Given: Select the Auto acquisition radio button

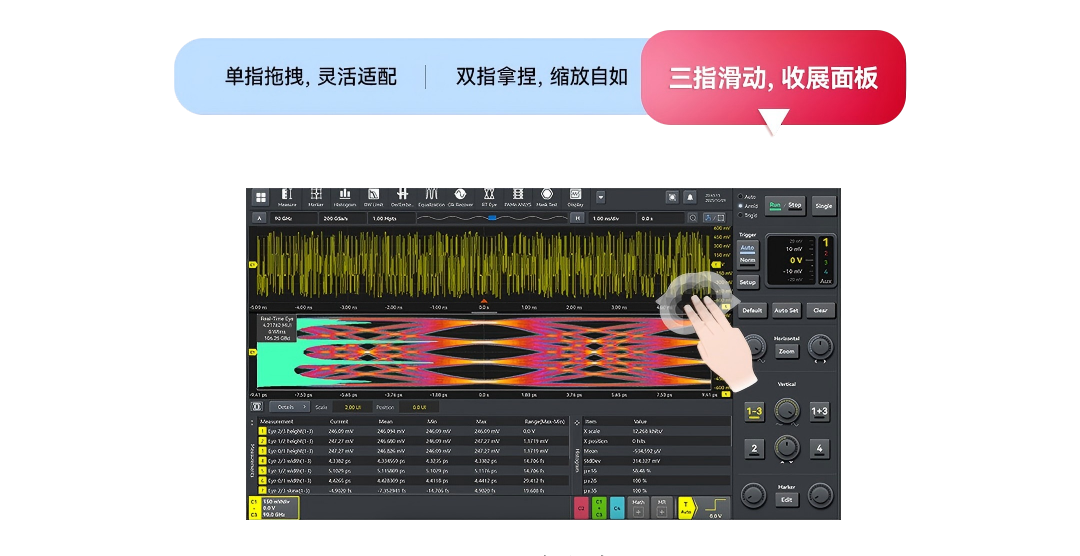Looking at the screenshot, I should click(741, 196).
